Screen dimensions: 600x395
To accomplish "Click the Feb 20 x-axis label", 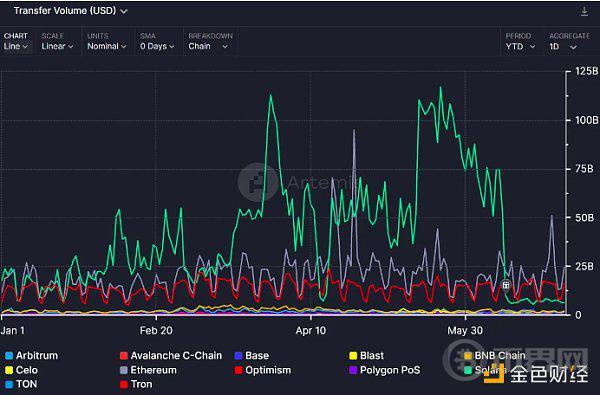I will (x=156, y=330).
